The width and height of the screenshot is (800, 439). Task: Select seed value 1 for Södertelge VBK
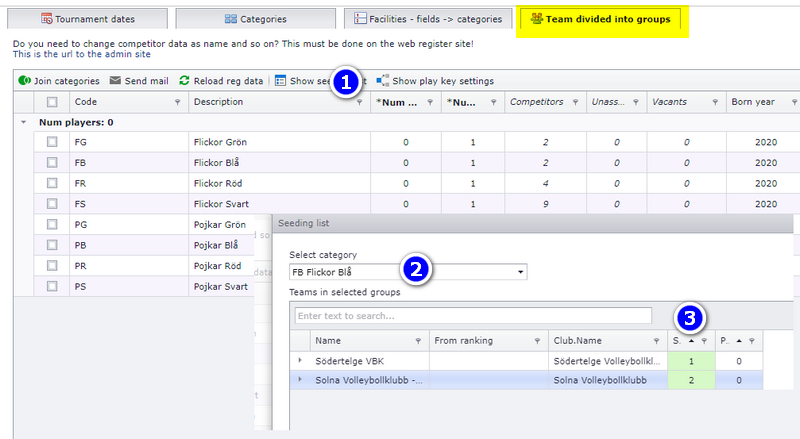(x=691, y=361)
